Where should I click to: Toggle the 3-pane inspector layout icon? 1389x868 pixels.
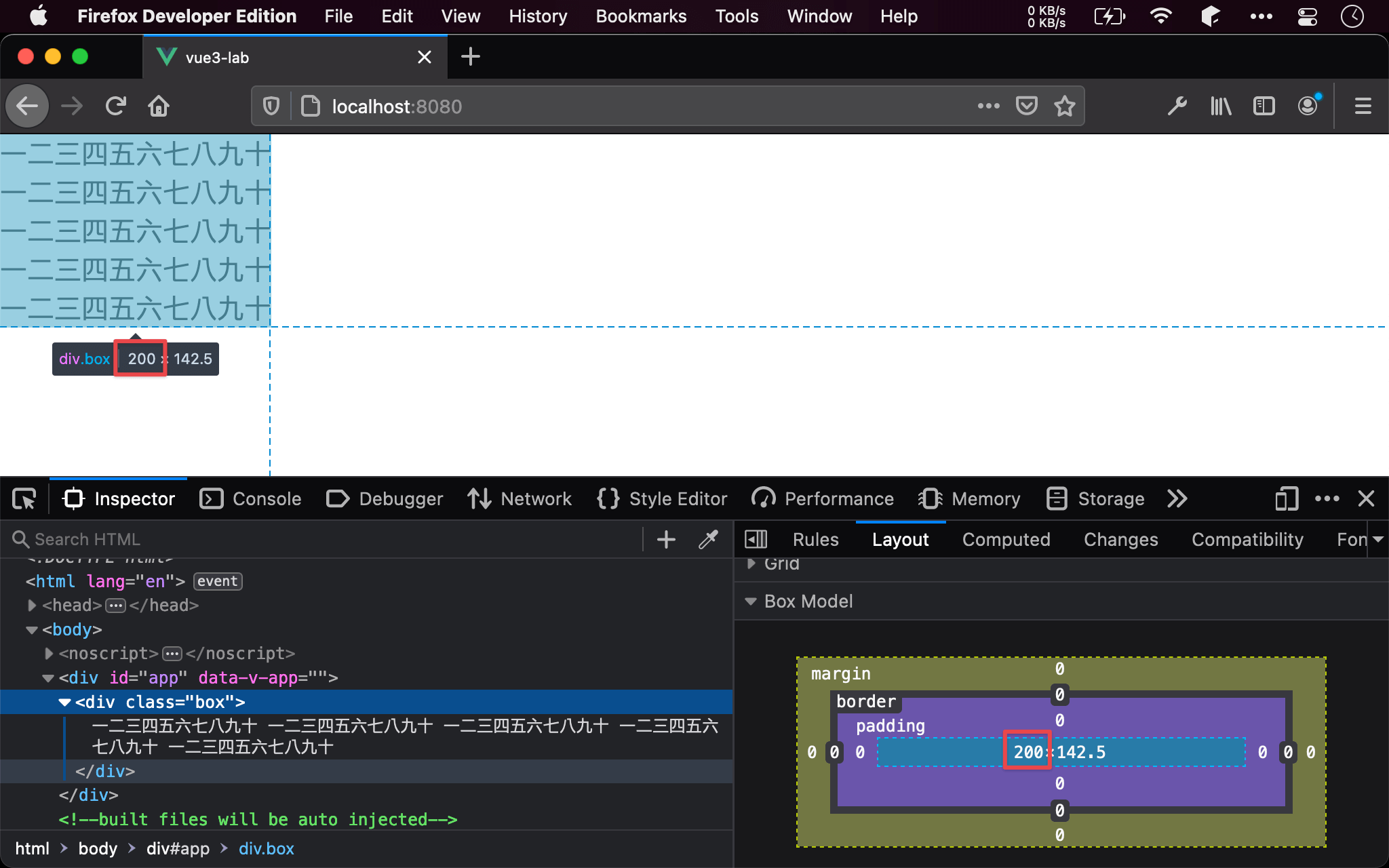coord(756,539)
